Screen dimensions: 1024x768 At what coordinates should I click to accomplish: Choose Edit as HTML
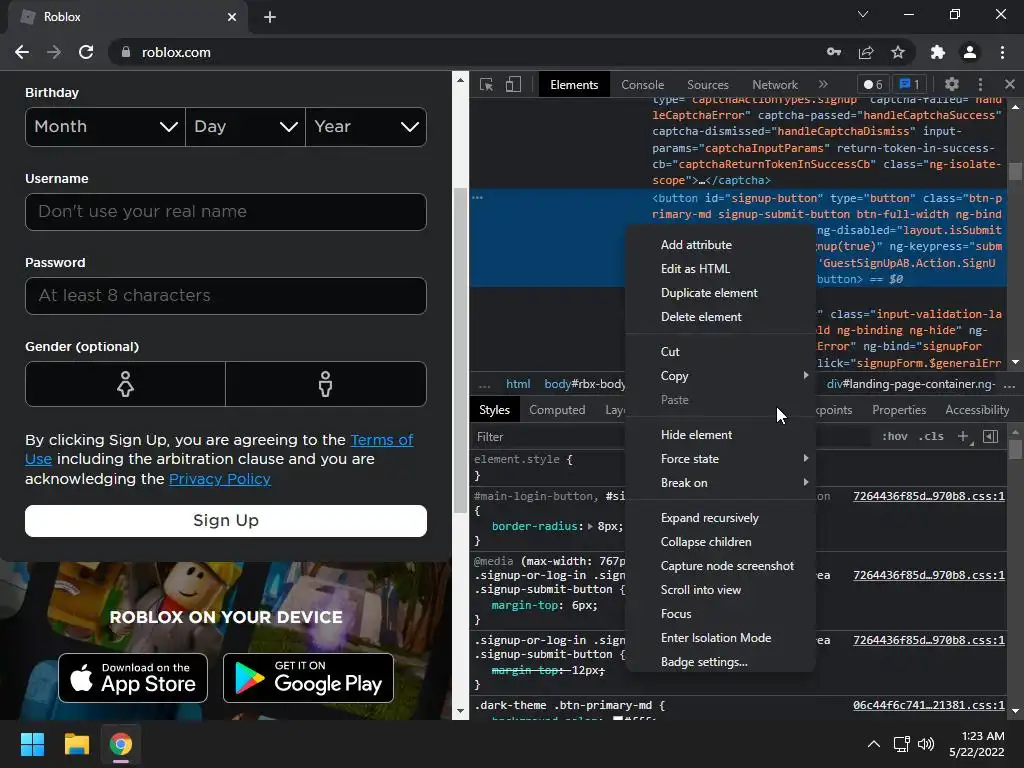(x=720, y=269)
